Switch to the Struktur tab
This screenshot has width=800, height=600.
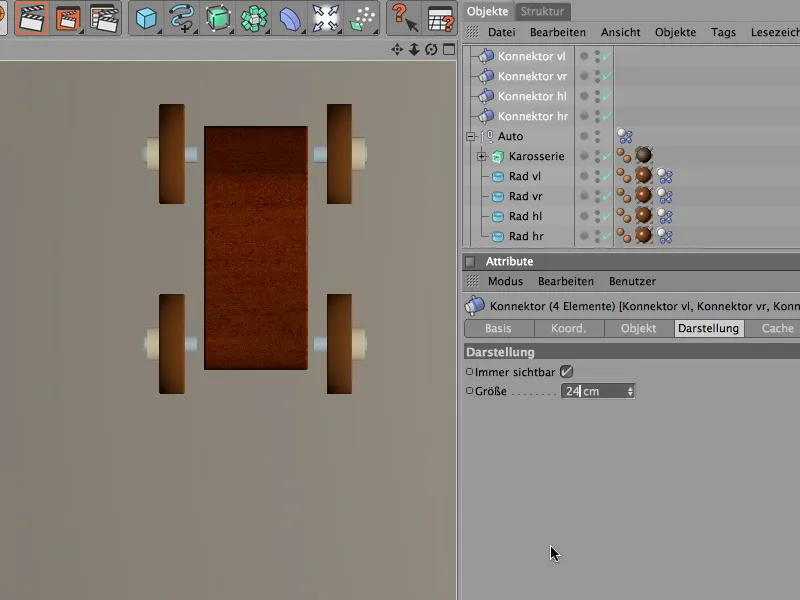tap(543, 11)
